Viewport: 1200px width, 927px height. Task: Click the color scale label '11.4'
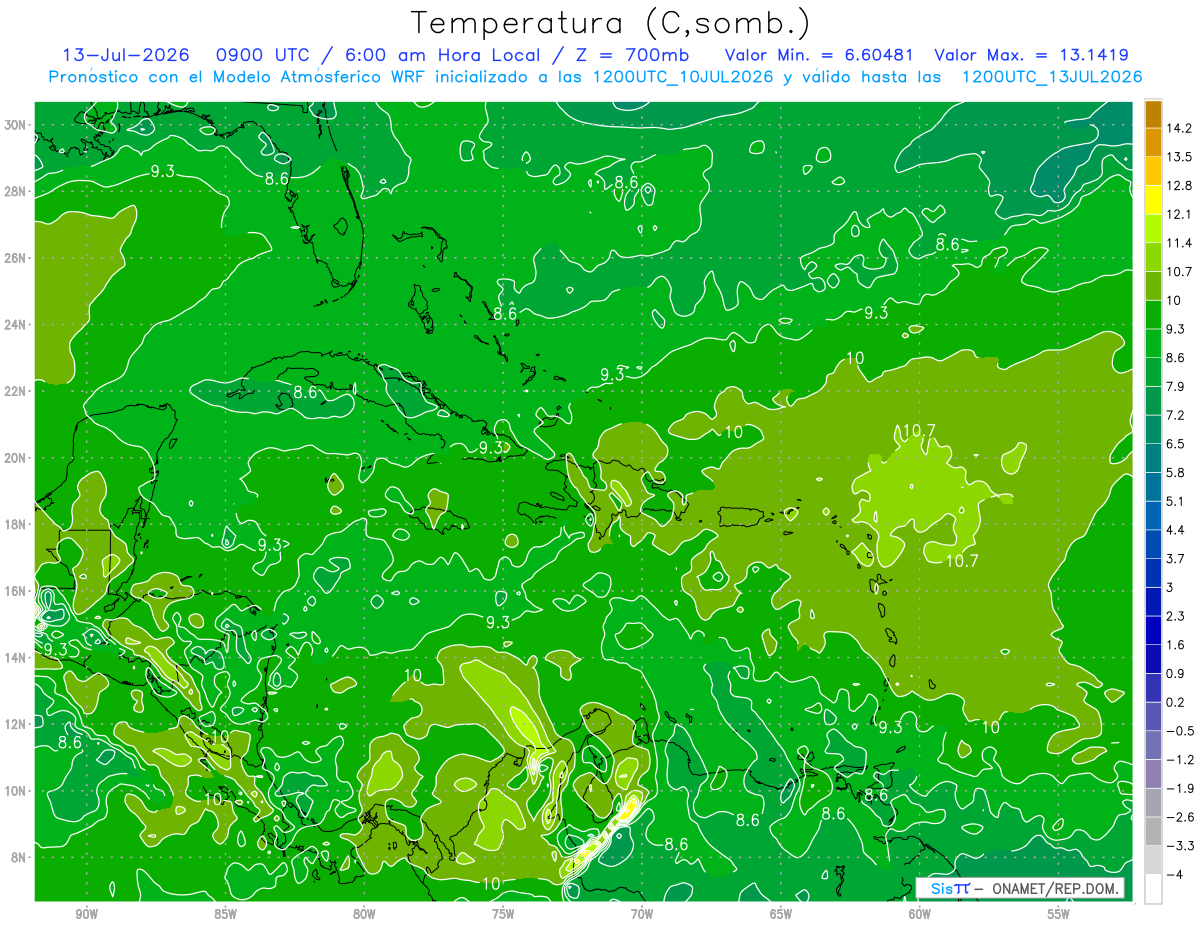(1179, 243)
